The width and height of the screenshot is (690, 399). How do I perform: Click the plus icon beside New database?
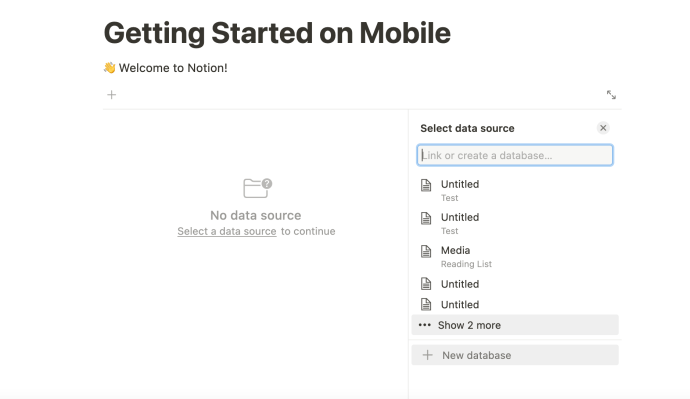coord(427,355)
